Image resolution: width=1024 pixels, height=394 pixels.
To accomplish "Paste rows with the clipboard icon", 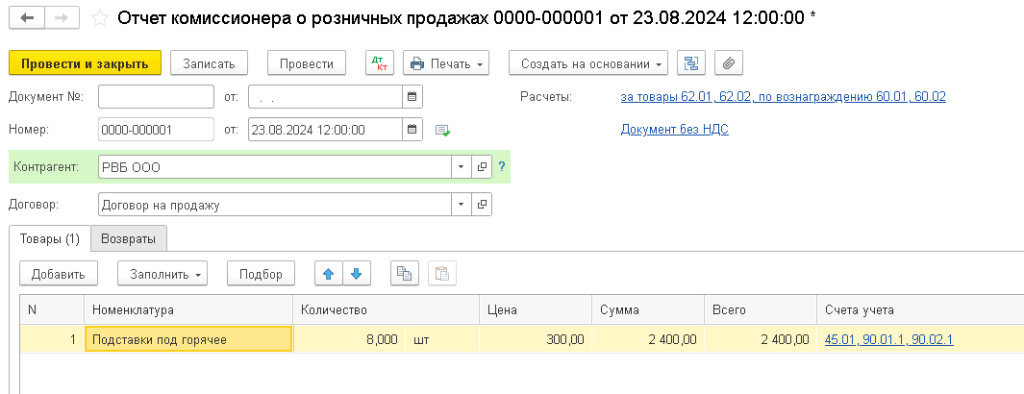I will point(442,274).
